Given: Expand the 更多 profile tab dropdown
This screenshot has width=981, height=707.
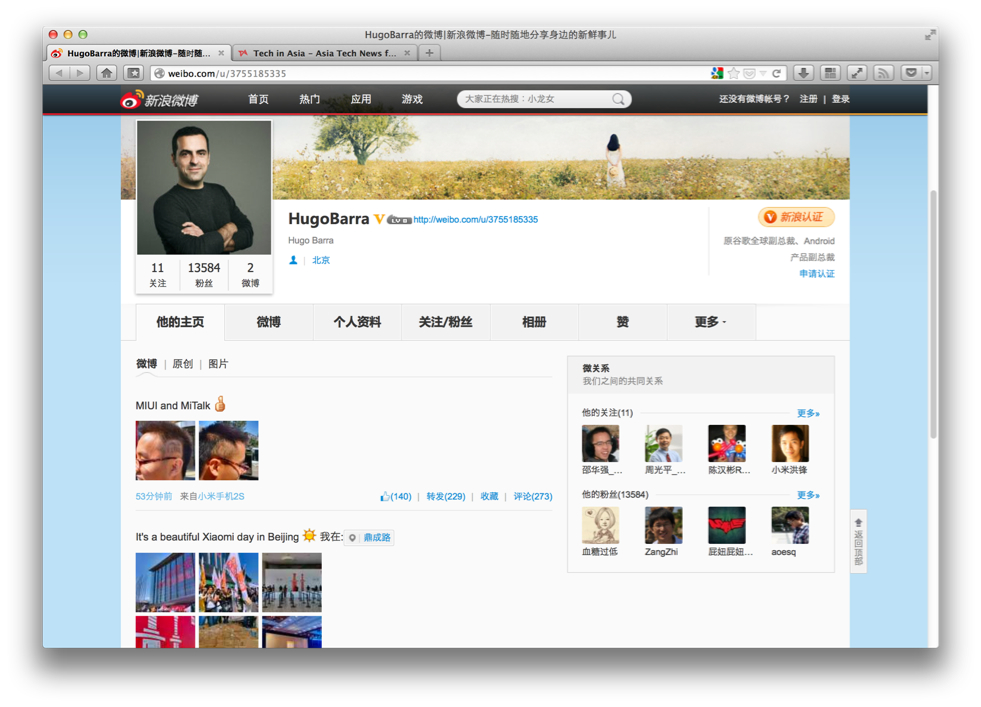Looking at the screenshot, I should click(711, 322).
